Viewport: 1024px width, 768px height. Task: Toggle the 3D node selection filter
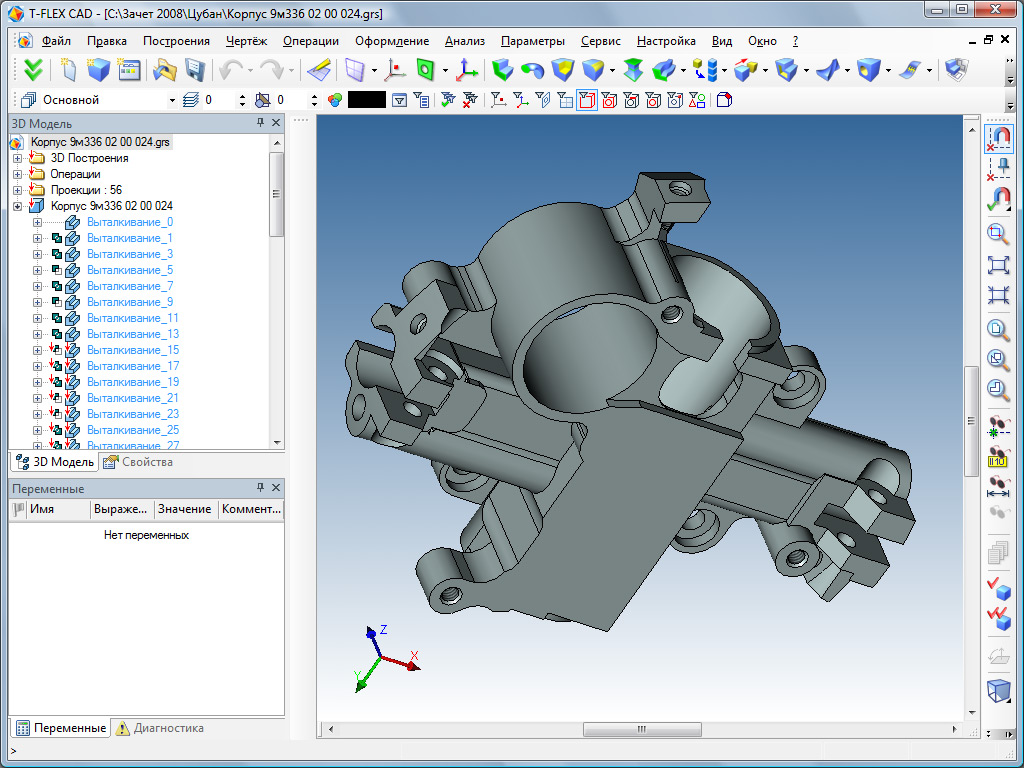(x=498, y=100)
